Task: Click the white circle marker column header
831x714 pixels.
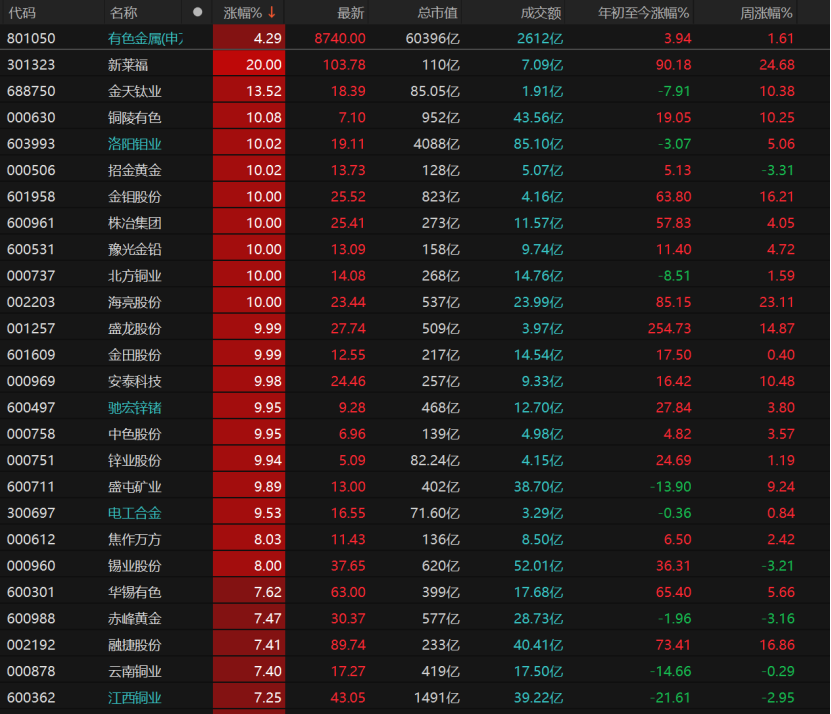Action: (x=198, y=12)
